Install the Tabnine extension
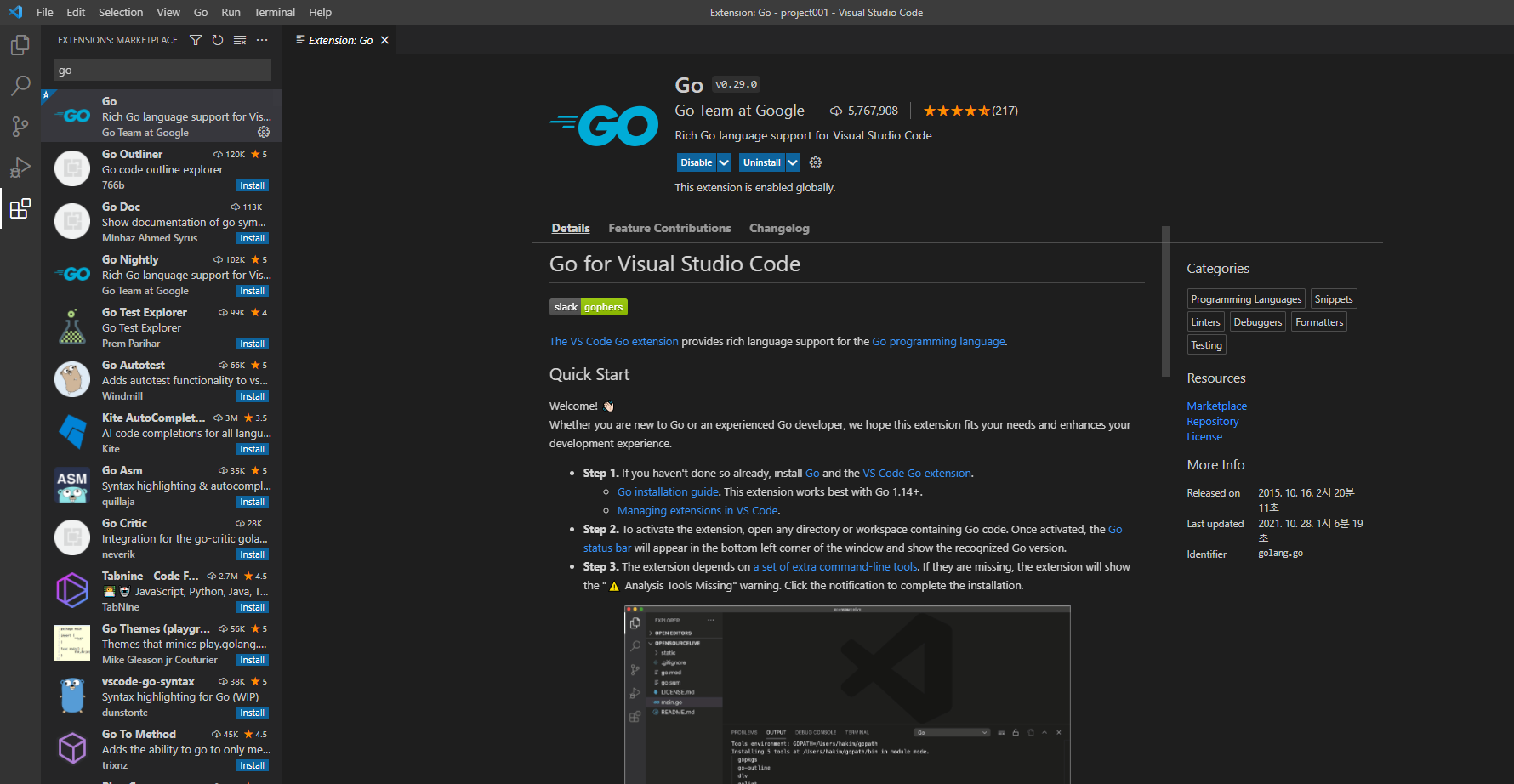This screenshot has width=1514, height=784. pyautogui.click(x=253, y=607)
